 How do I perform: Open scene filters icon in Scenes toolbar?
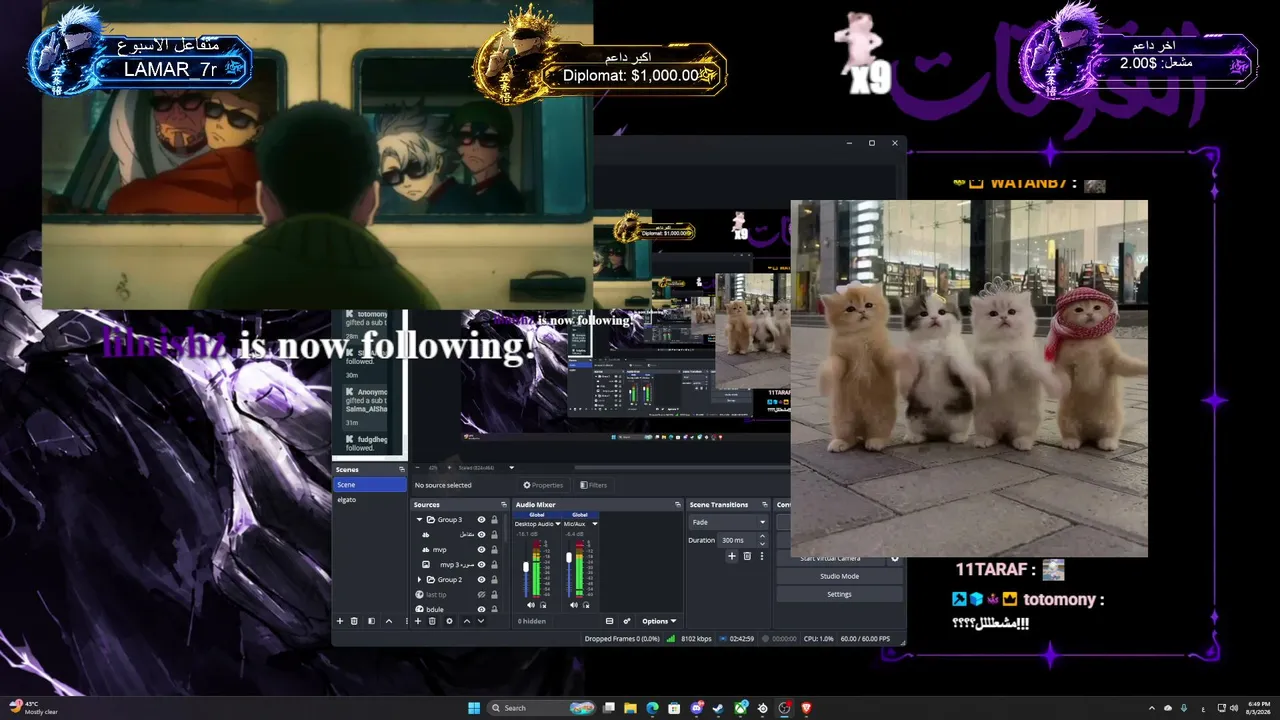[371, 621]
